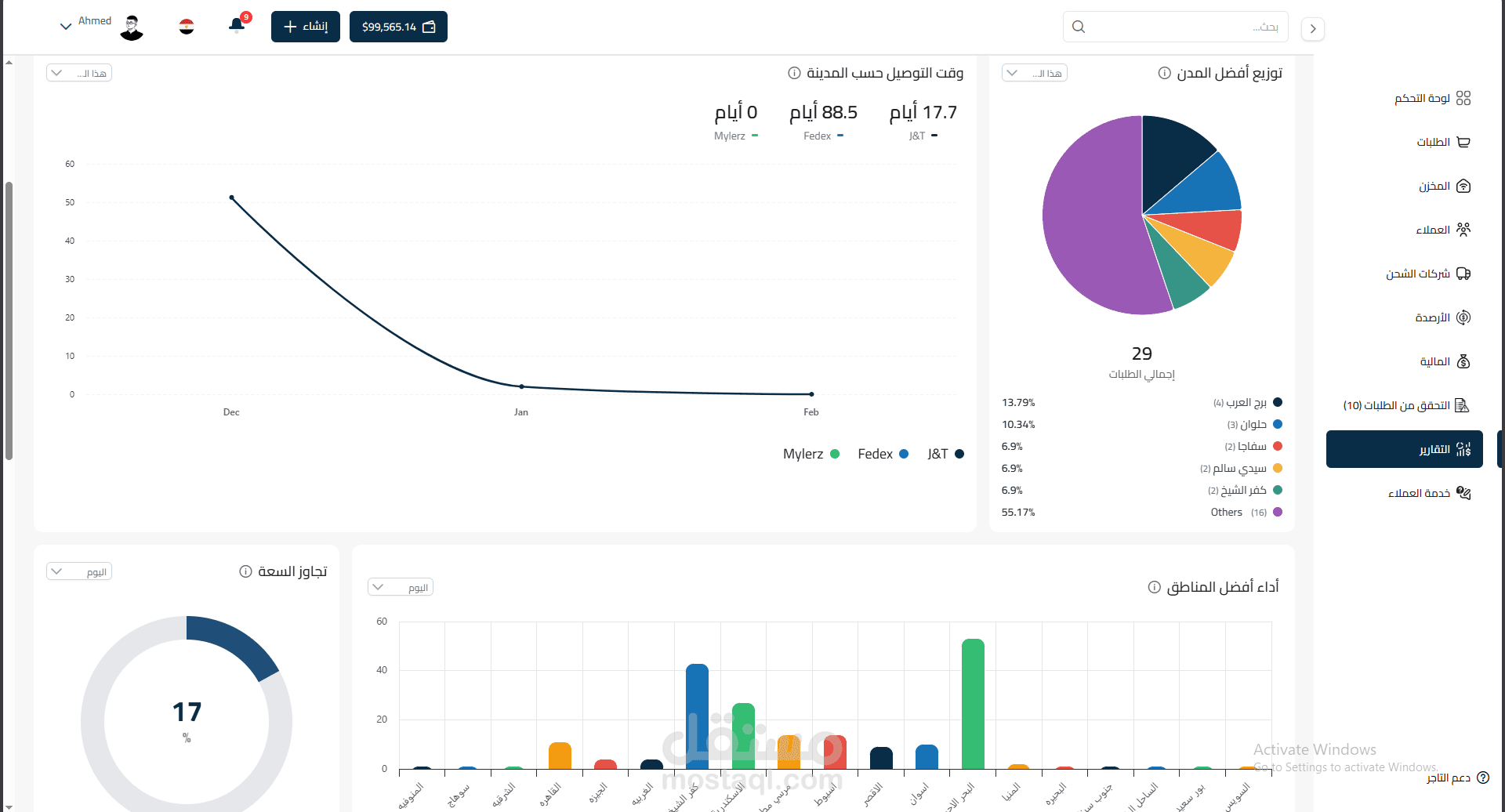Click the coin icon for الأرصدة
1505x812 pixels.
tap(1463, 317)
